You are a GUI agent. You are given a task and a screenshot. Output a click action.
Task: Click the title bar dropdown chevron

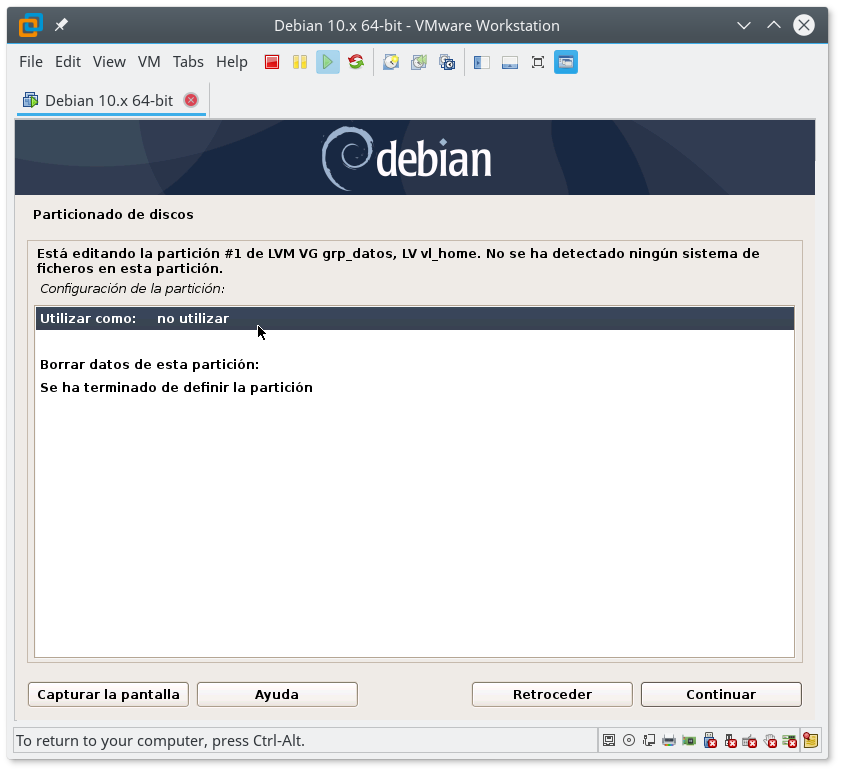tap(743, 25)
